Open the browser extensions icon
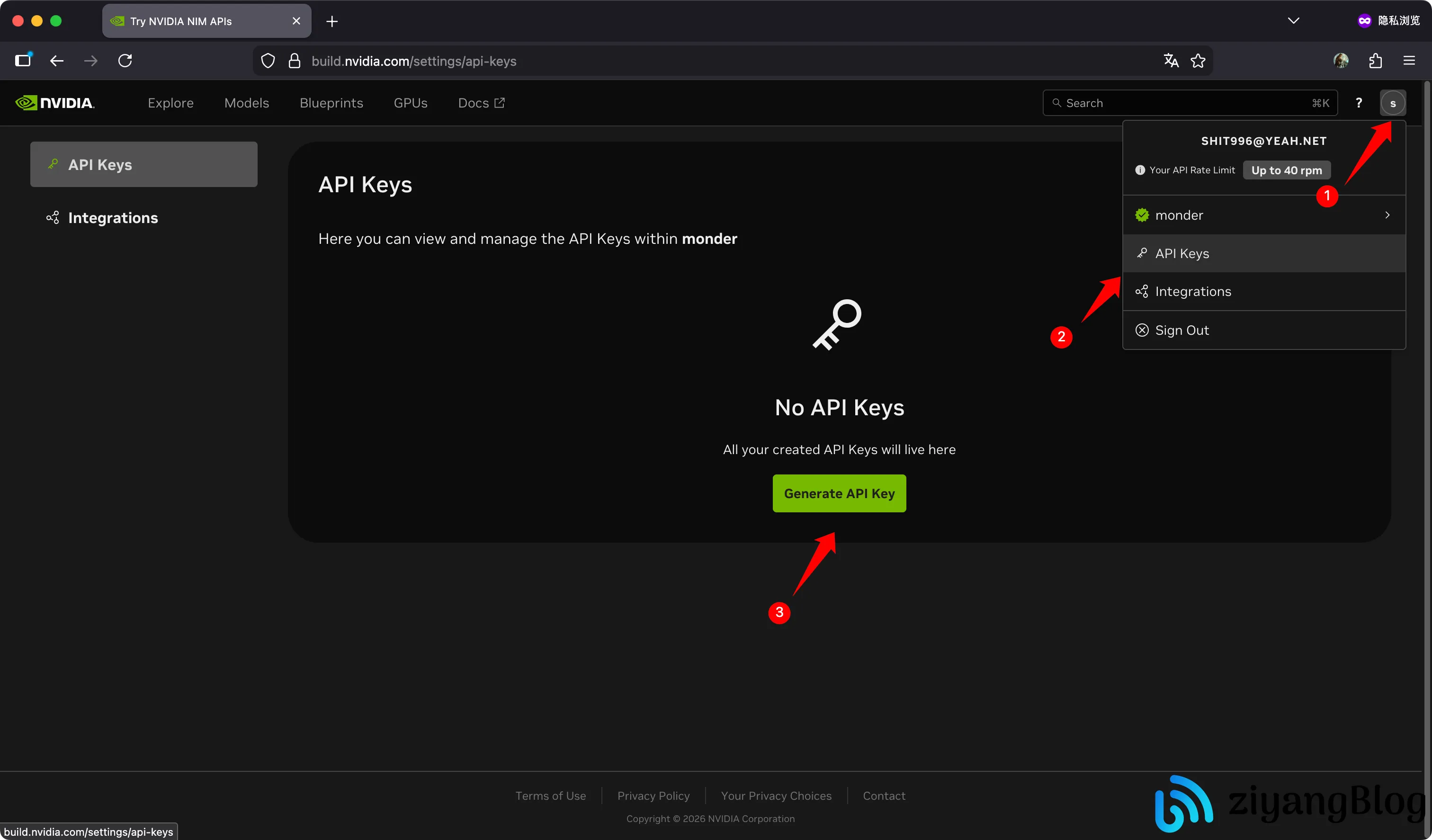Viewport: 1432px width, 840px height. tap(1376, 61)
